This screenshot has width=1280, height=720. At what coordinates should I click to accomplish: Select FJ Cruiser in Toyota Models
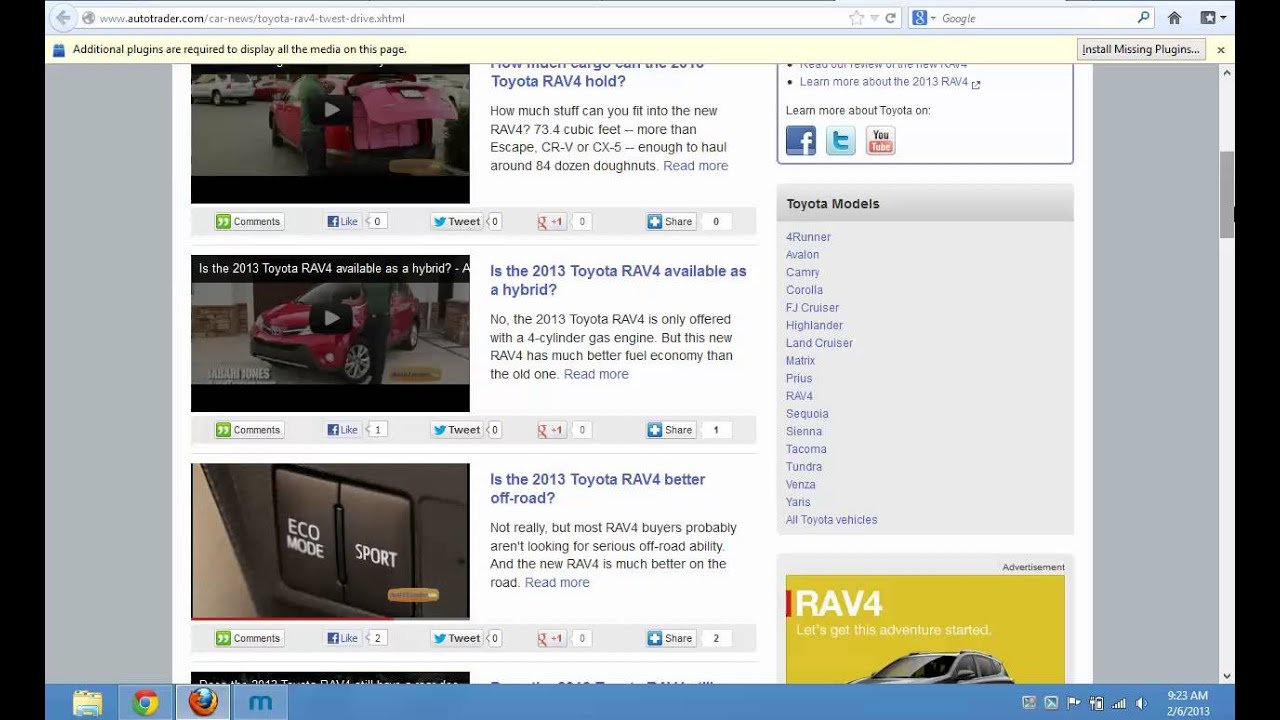pos(812,308)
